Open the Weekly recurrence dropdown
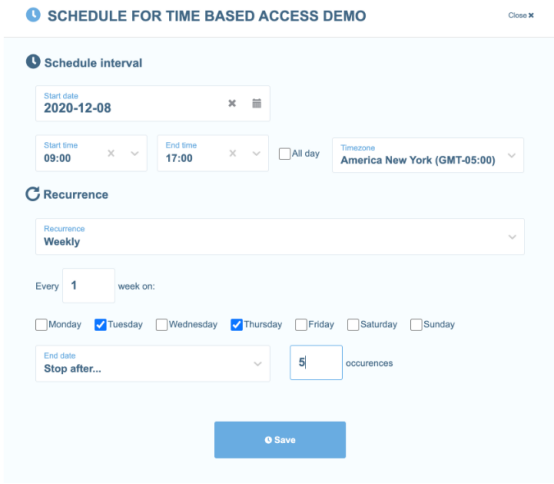 280,236
